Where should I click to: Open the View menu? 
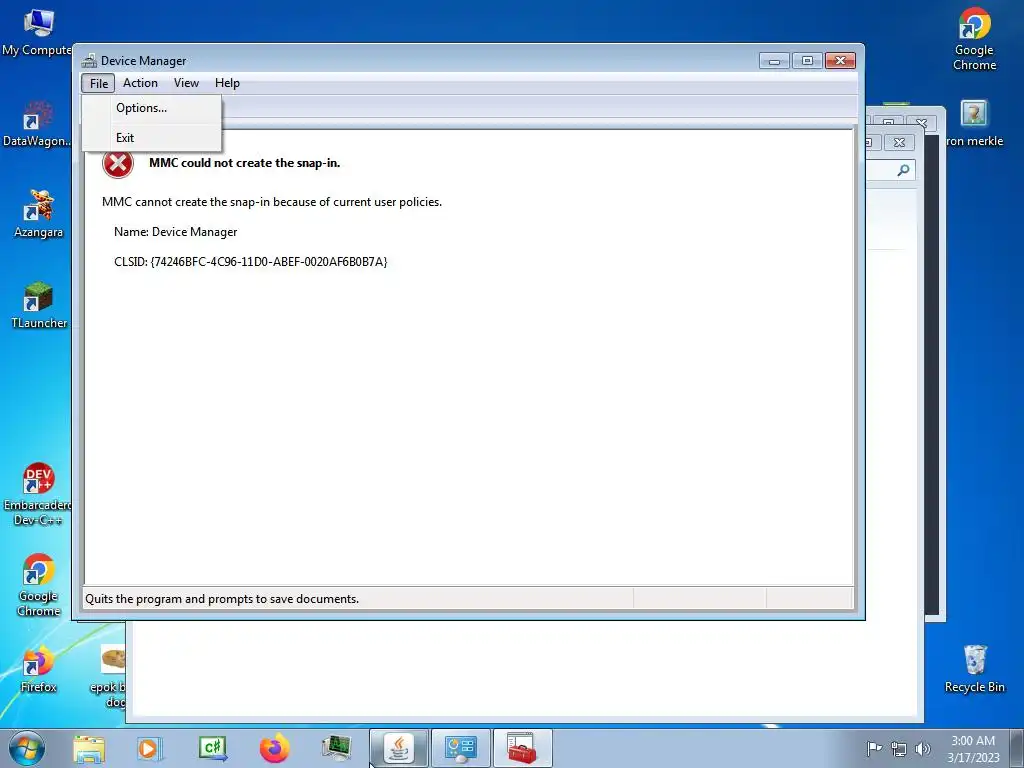186,83
